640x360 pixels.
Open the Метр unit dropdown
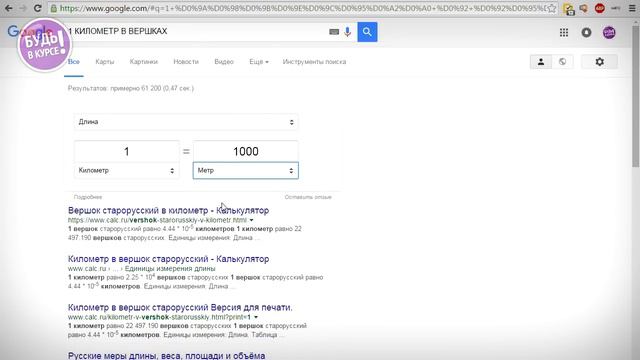click(245, 171)
